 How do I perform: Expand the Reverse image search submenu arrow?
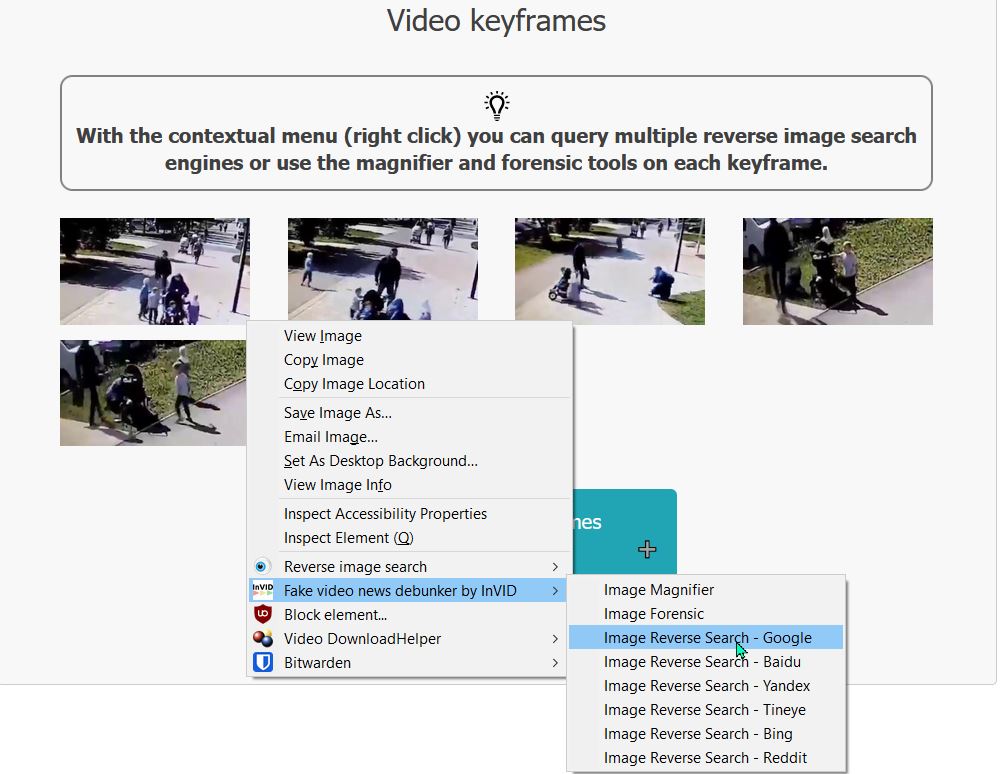point(555,567)
